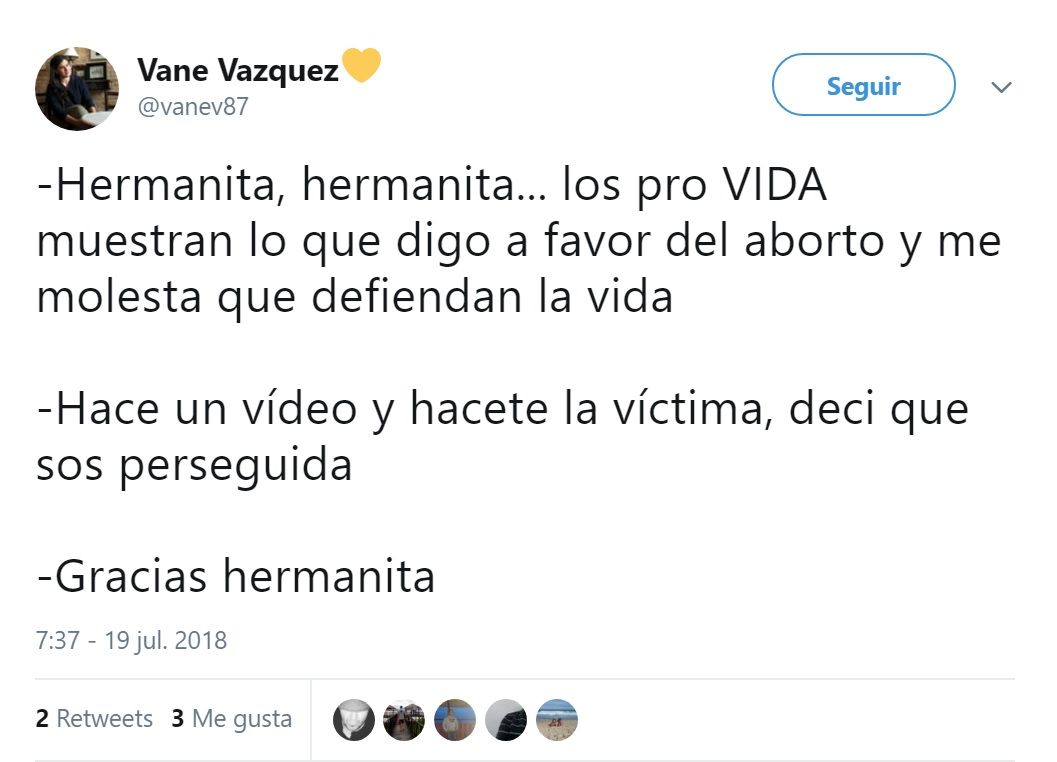Open the liker avatar showing a person walking
The width and height of the screenshot is (1057, 762).
click(404, 720)
